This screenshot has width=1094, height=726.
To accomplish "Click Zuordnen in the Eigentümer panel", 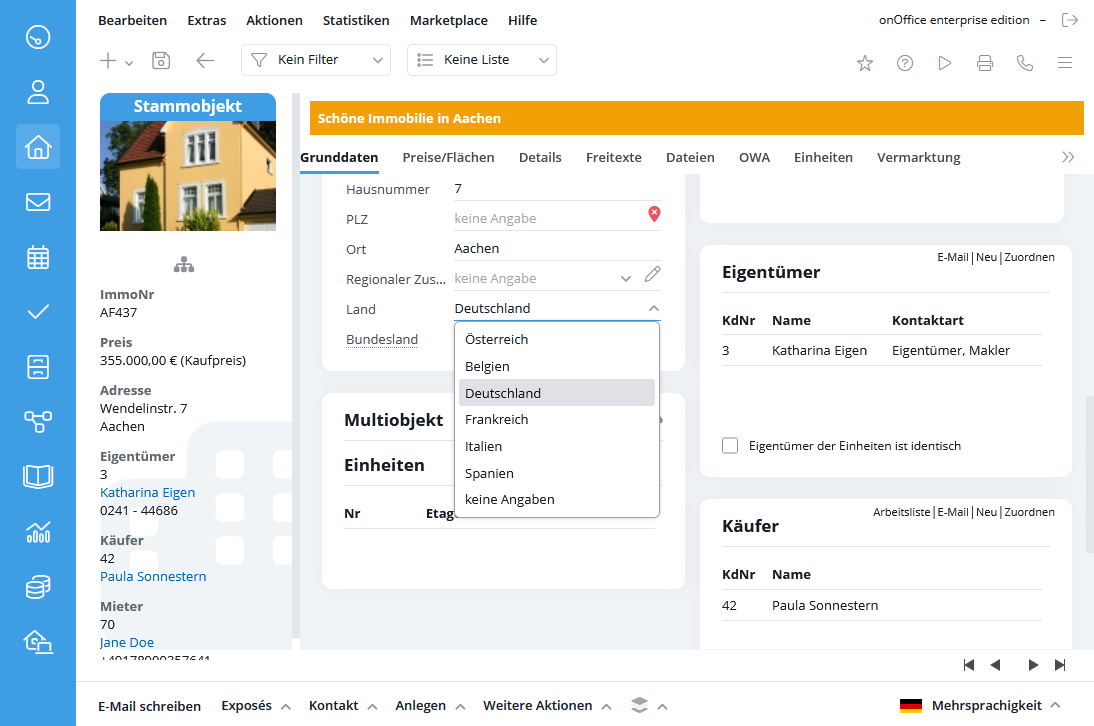I will [x=1029, y=257].
